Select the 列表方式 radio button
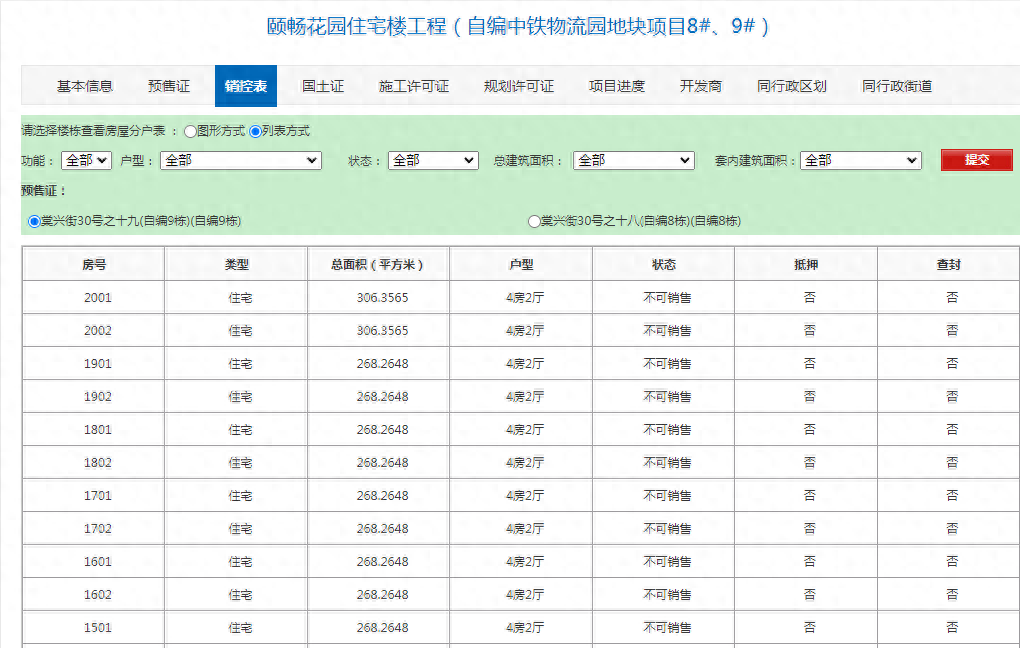 point(255,130)
